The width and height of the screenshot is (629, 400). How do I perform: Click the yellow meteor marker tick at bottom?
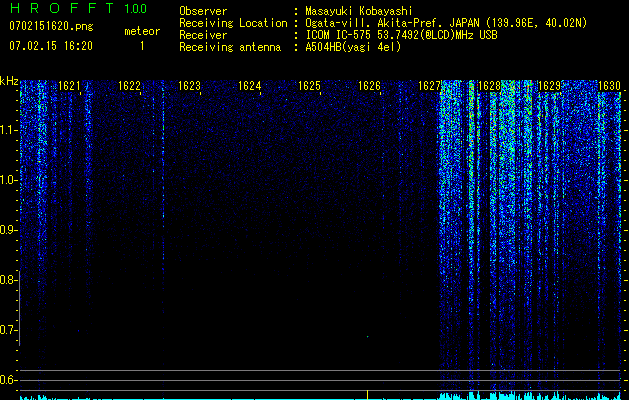367,395
